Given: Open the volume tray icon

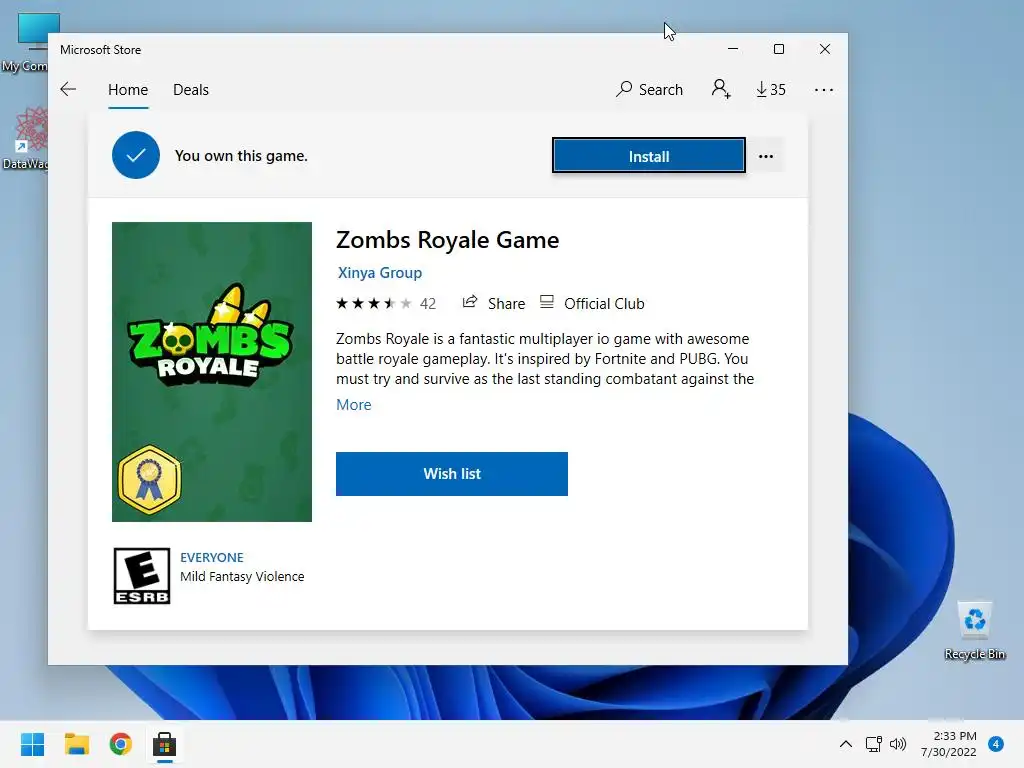Looking at the screenshot, I should point(898,744).
